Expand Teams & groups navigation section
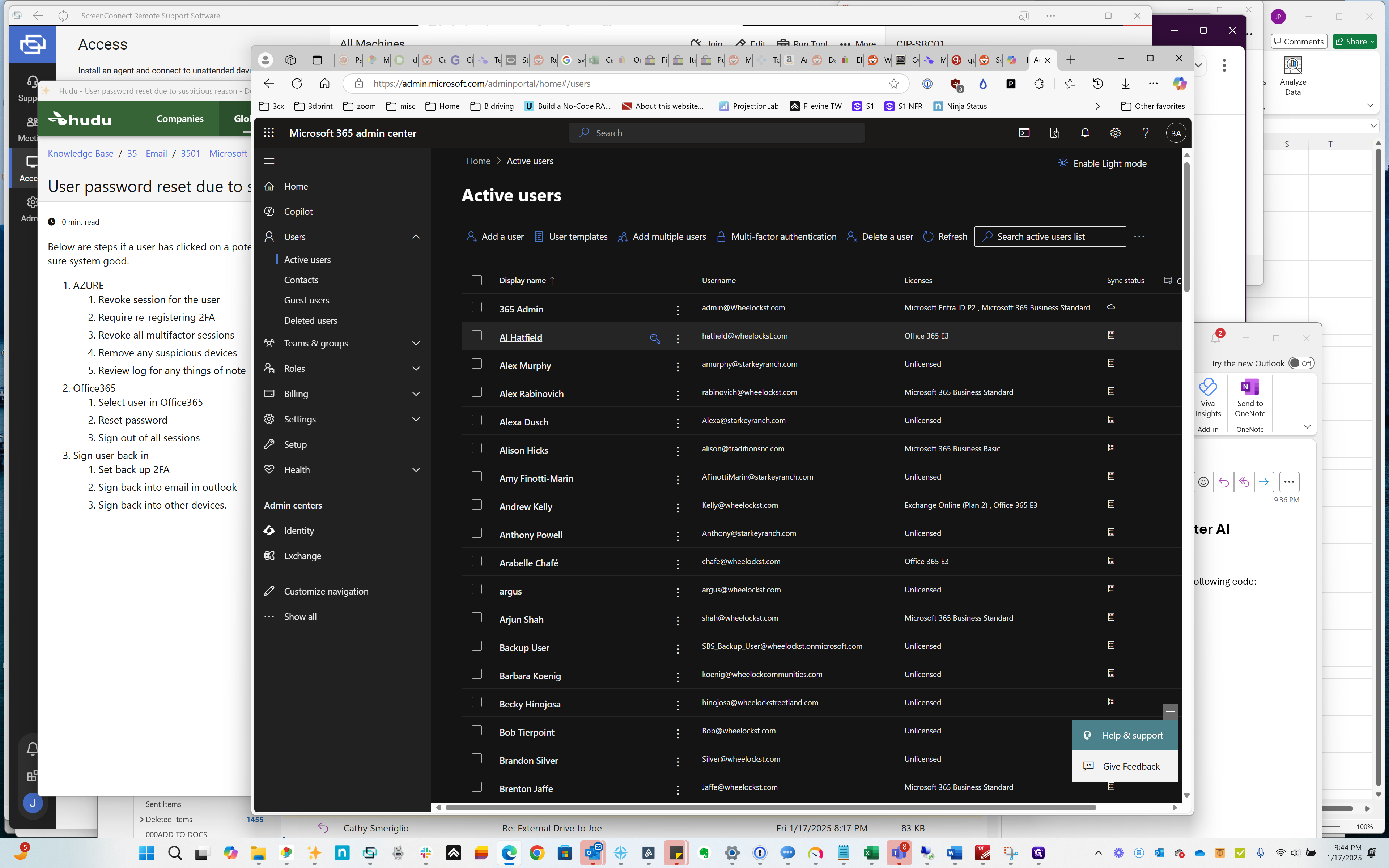The image size is (1389, 868). point(416,343)
